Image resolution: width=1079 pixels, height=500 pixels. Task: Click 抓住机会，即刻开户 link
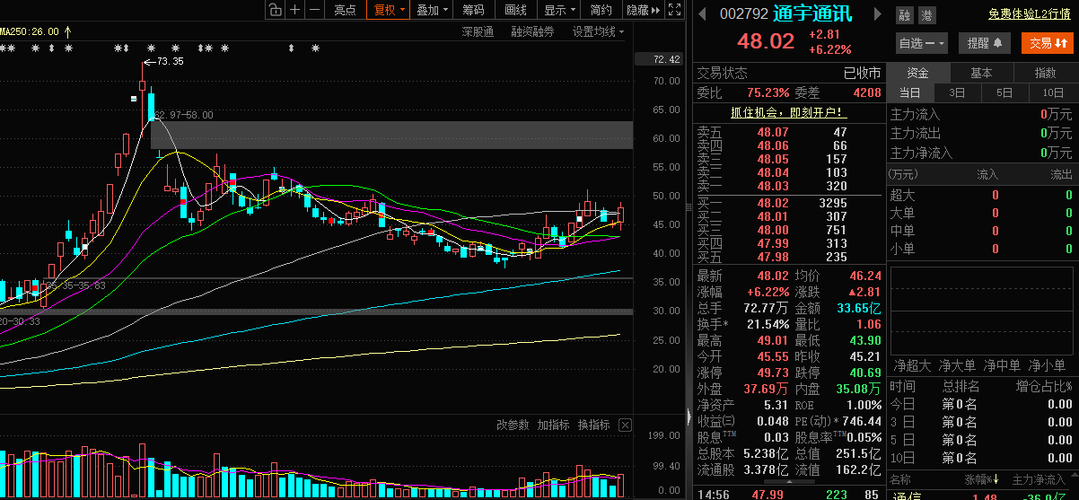click(x=789, y=112)
